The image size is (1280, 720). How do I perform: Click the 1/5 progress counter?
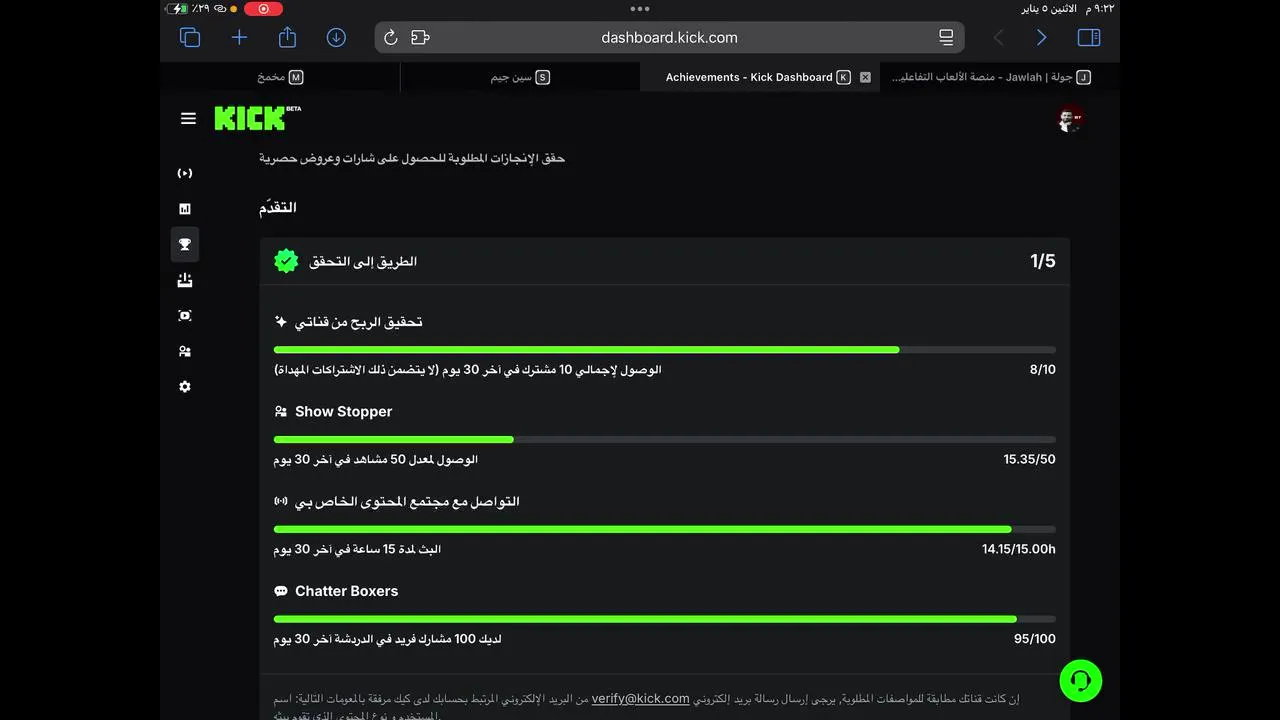click(1043, 261)
